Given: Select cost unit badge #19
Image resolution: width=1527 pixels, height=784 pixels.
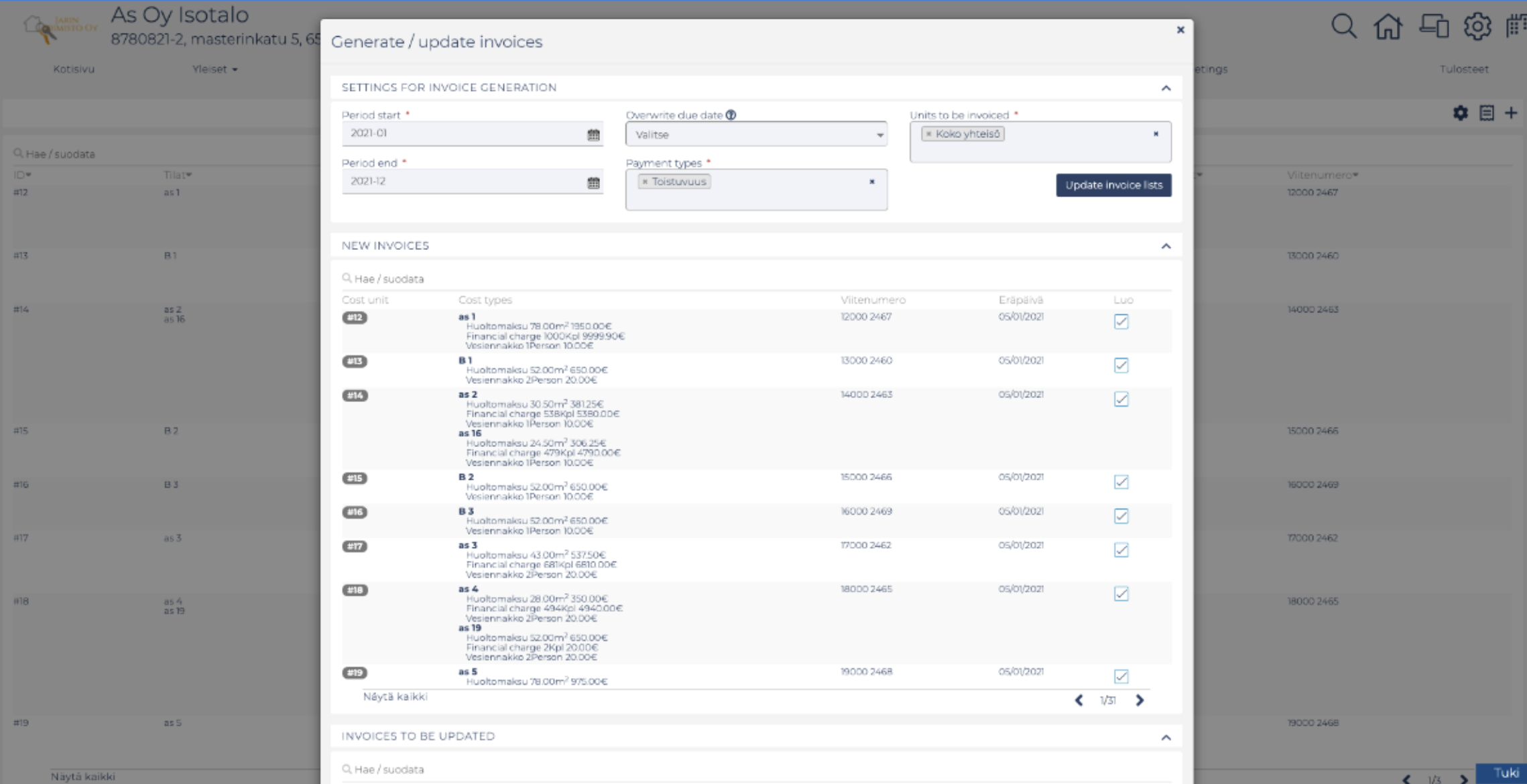Looking at the screenshot, I should pyautogui.click(x=355, y=673).
